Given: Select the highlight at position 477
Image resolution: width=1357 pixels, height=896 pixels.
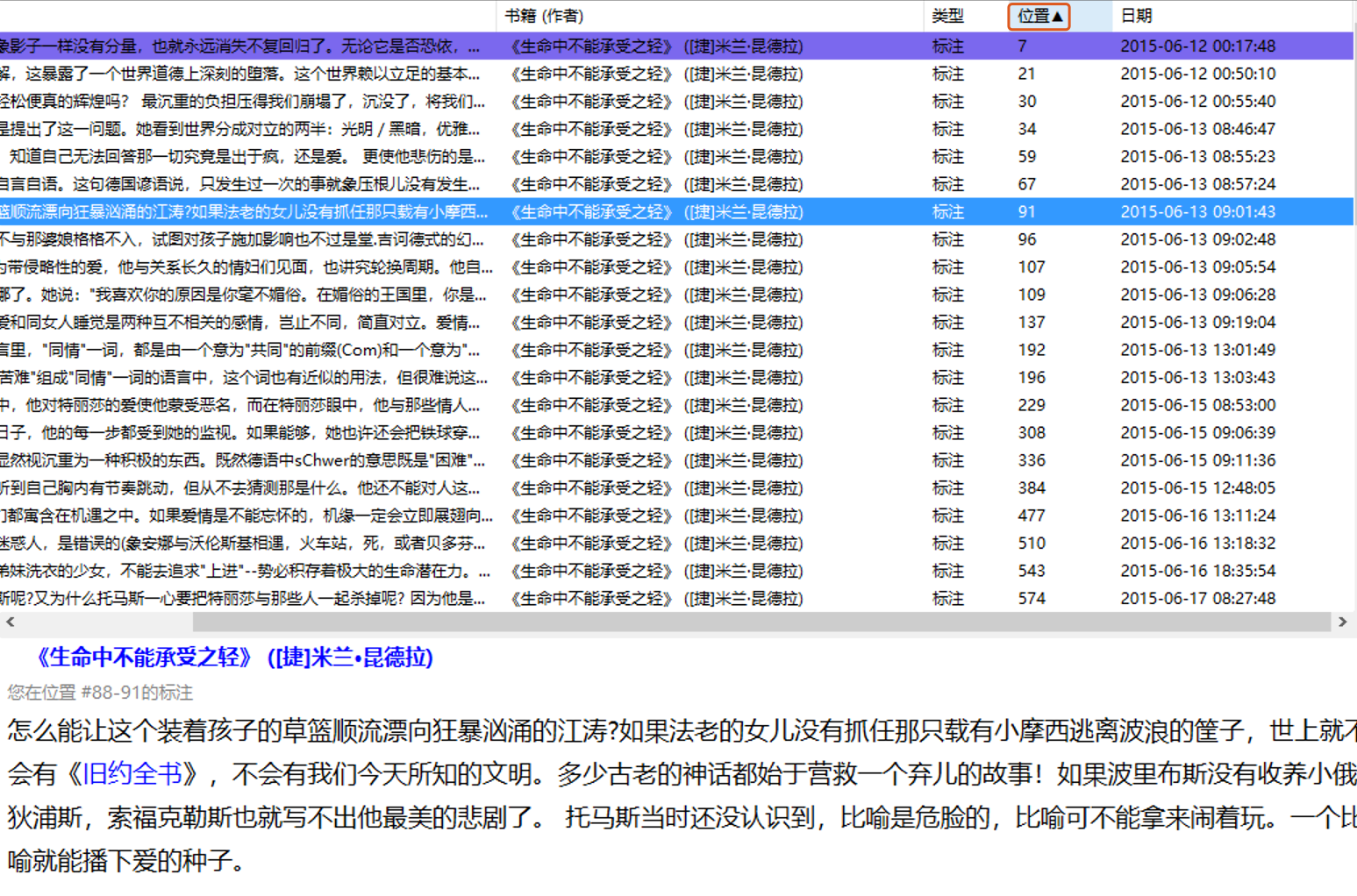Looking at the screenshot, I should click(1031, 516).
